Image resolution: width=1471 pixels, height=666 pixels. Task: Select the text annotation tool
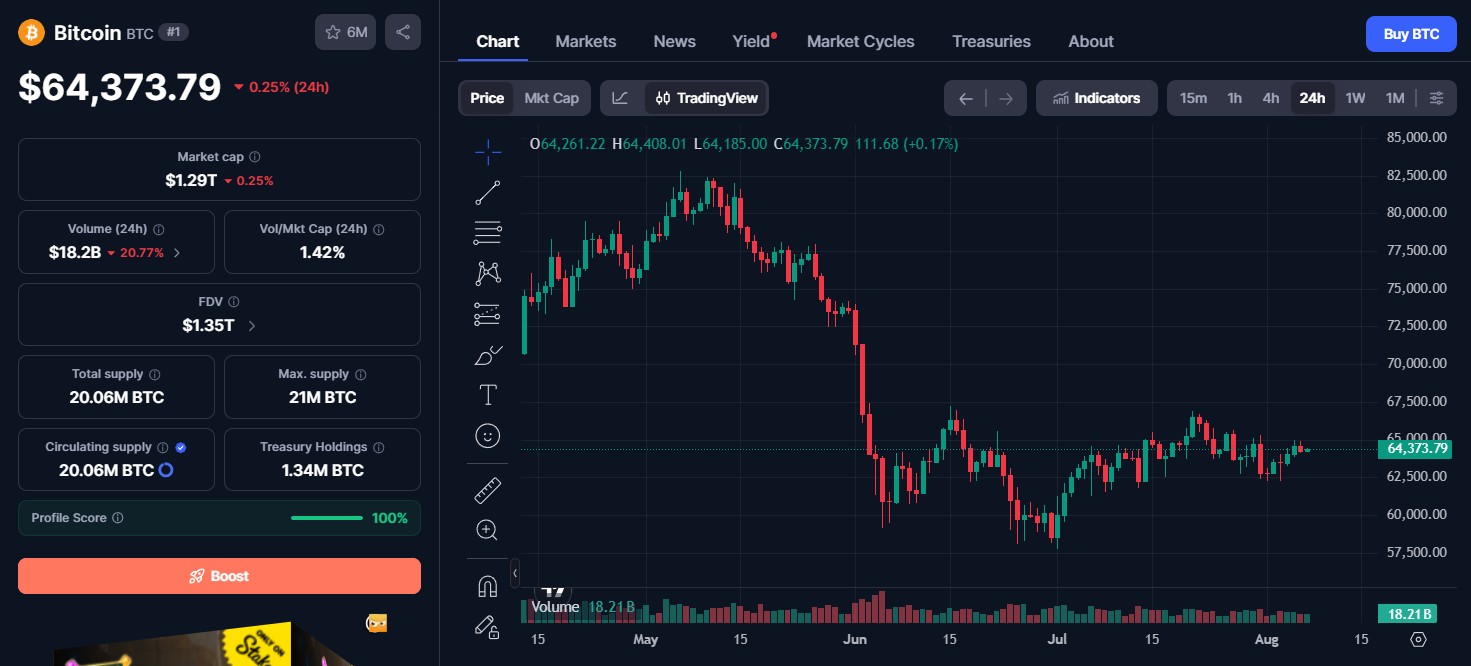(x=488, y=395)
